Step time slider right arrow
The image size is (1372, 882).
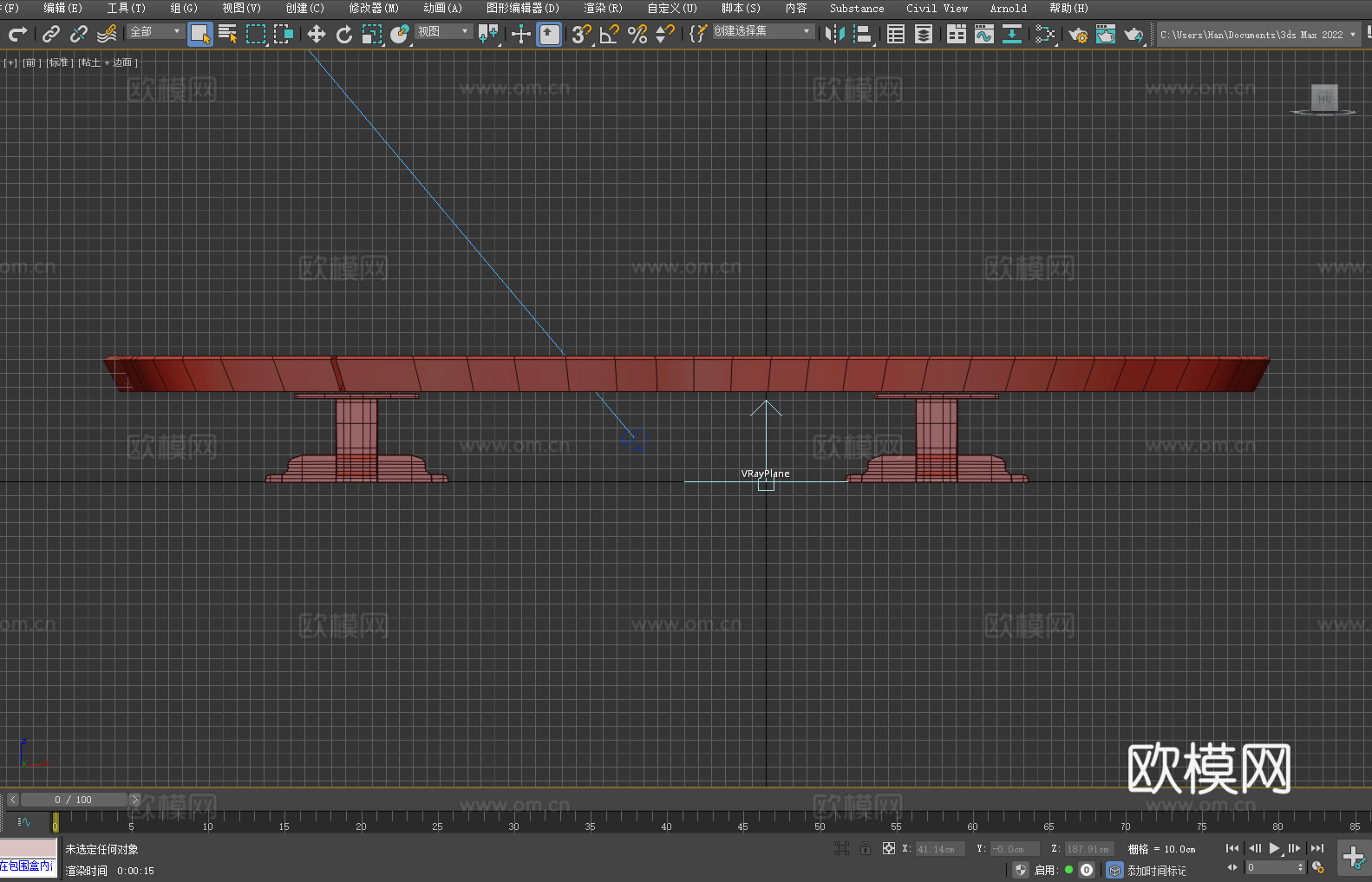pyautogui.click(x=134, y=800)
